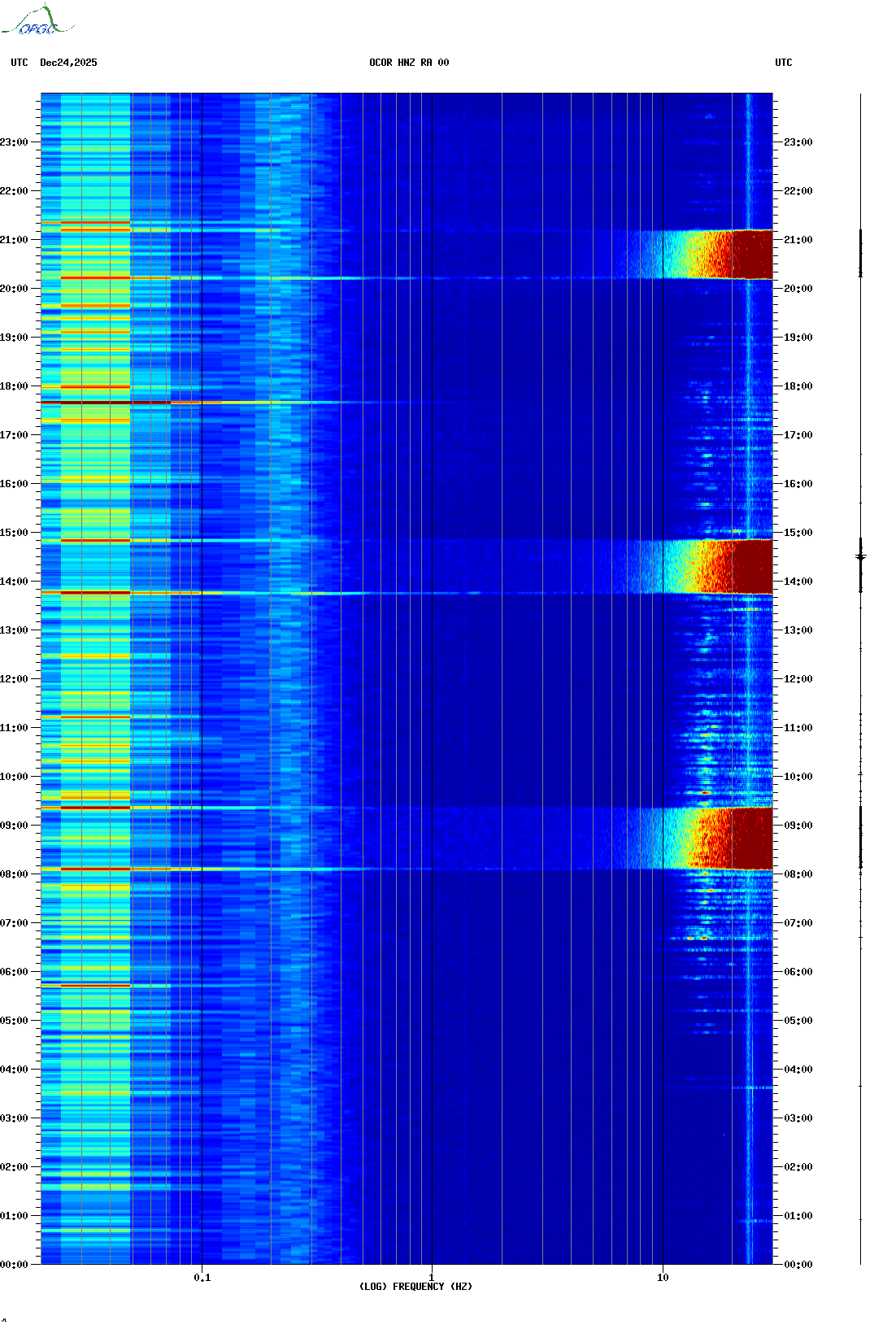Screen dimensions: 896x1329
Task: Click the seismogram trace spike near 14:30
Action: 861,557
